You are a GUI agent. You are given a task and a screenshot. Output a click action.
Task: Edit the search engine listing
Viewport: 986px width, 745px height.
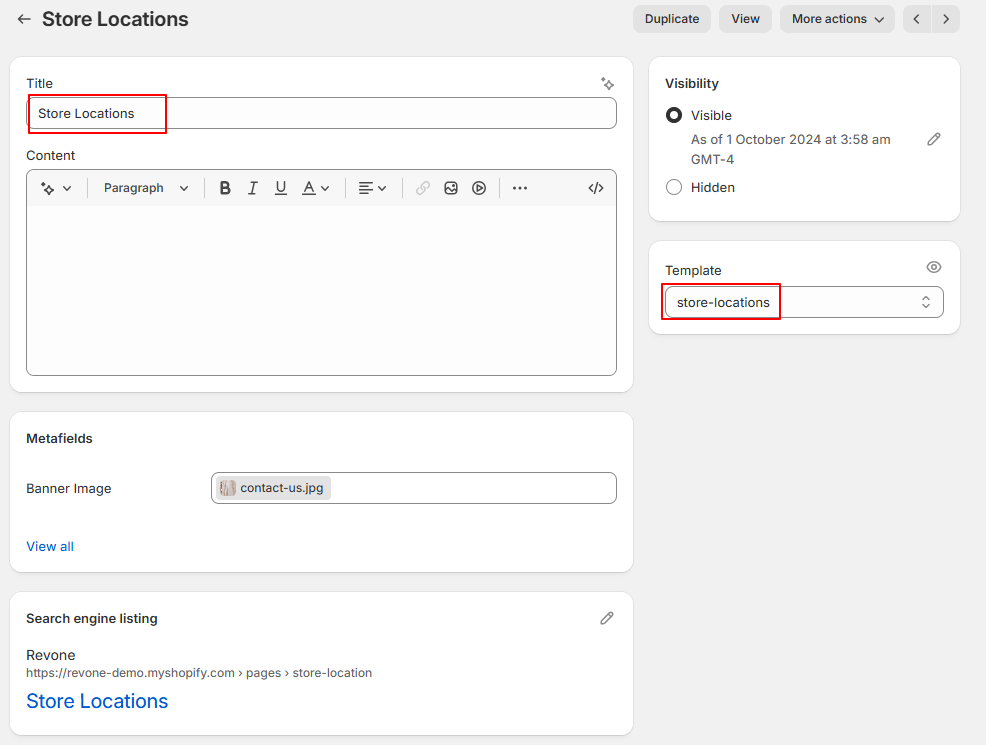click(607, 619)
